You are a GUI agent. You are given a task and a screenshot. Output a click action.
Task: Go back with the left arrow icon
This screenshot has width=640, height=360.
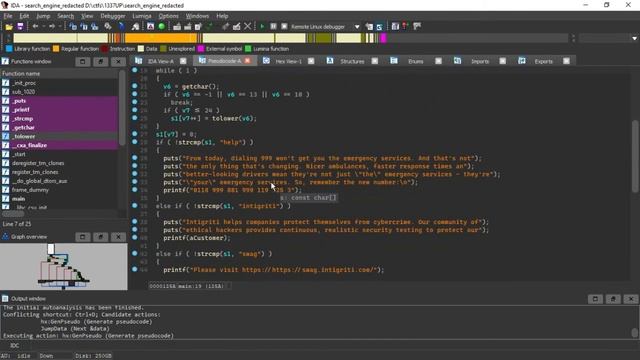point(36,27)
